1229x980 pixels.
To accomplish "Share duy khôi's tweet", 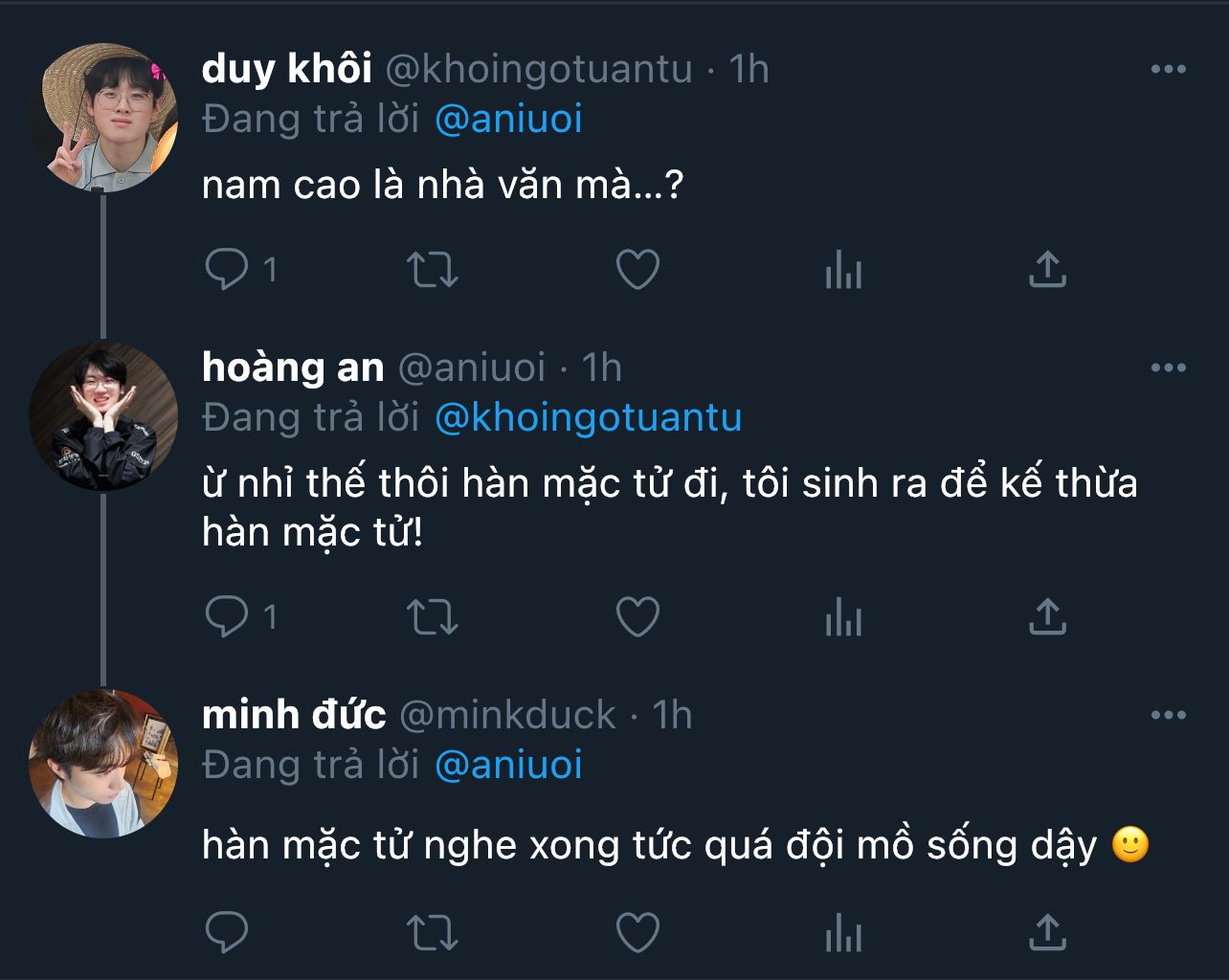I will [x=1047, y=270].
